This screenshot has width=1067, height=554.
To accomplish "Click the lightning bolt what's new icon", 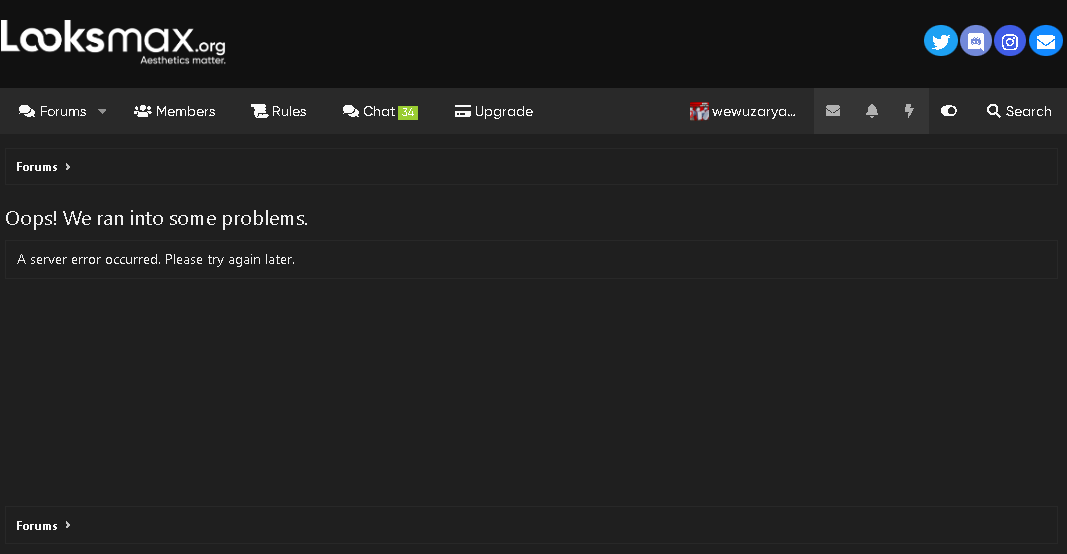I will [x=909, y=111].
